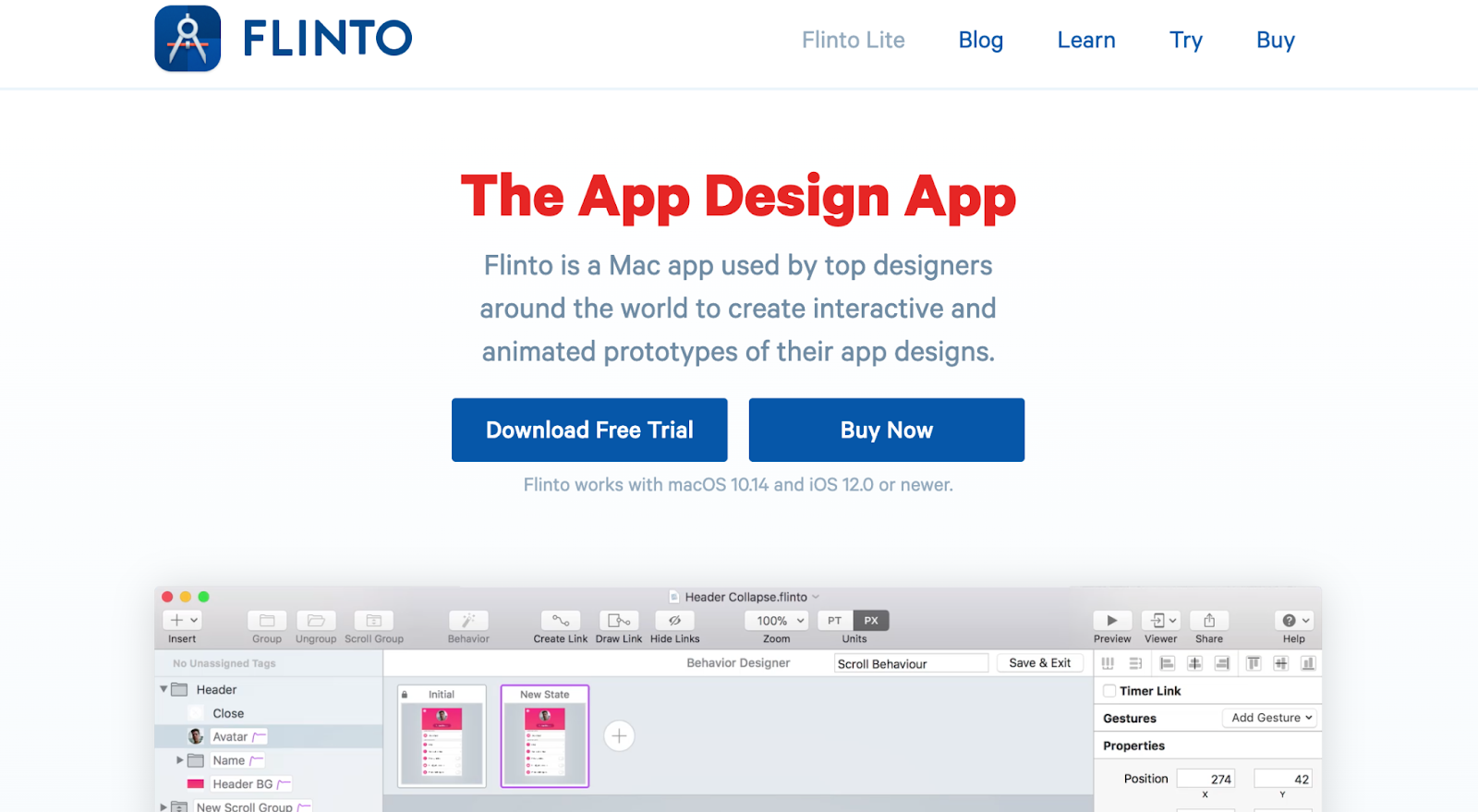Expand the Name group triangle
This screenshot has height=812, width=1478.
[179, 760]
